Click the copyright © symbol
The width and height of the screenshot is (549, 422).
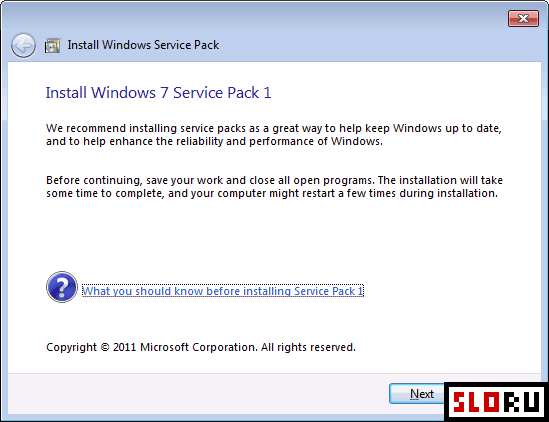coord(105,347)
